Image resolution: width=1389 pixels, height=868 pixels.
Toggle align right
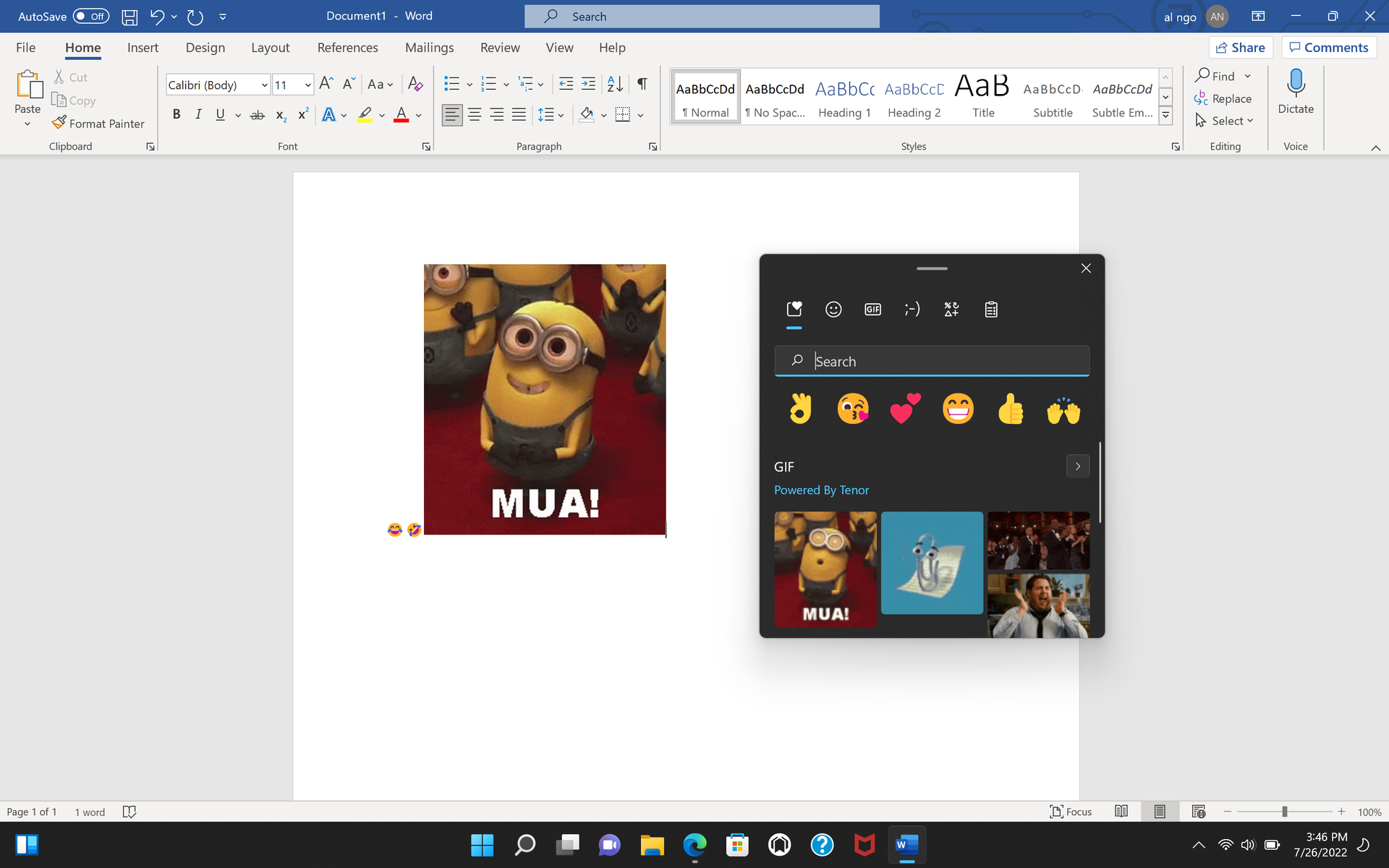click(x=496, y=114)
